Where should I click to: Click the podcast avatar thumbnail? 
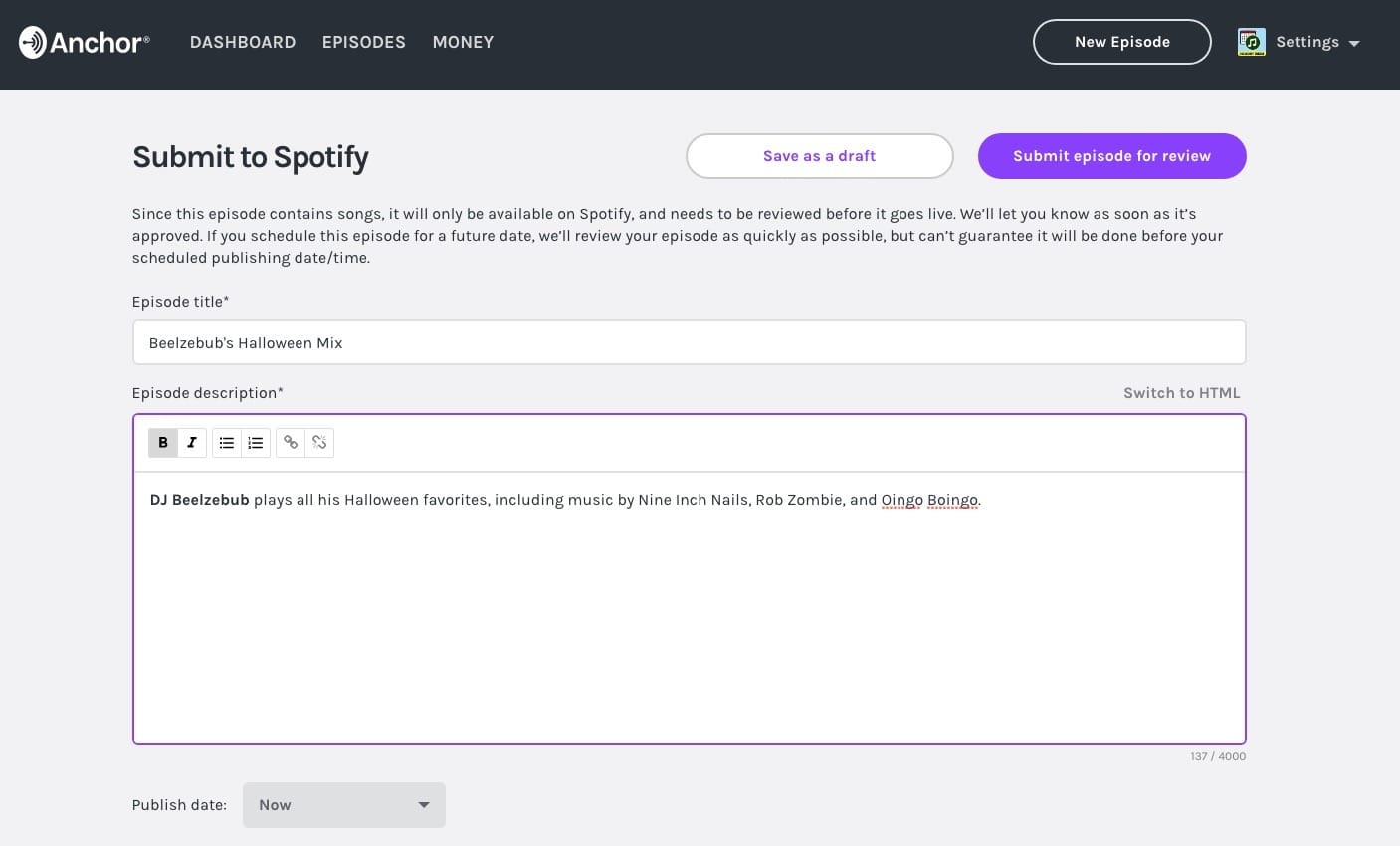click(x=1251, y=42)
